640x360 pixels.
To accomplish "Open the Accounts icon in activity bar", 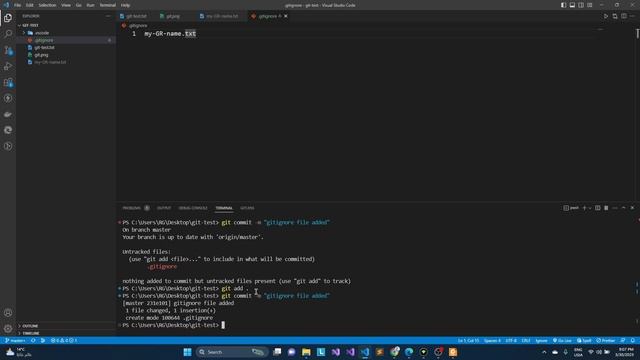I will click(x=8, y=313).
